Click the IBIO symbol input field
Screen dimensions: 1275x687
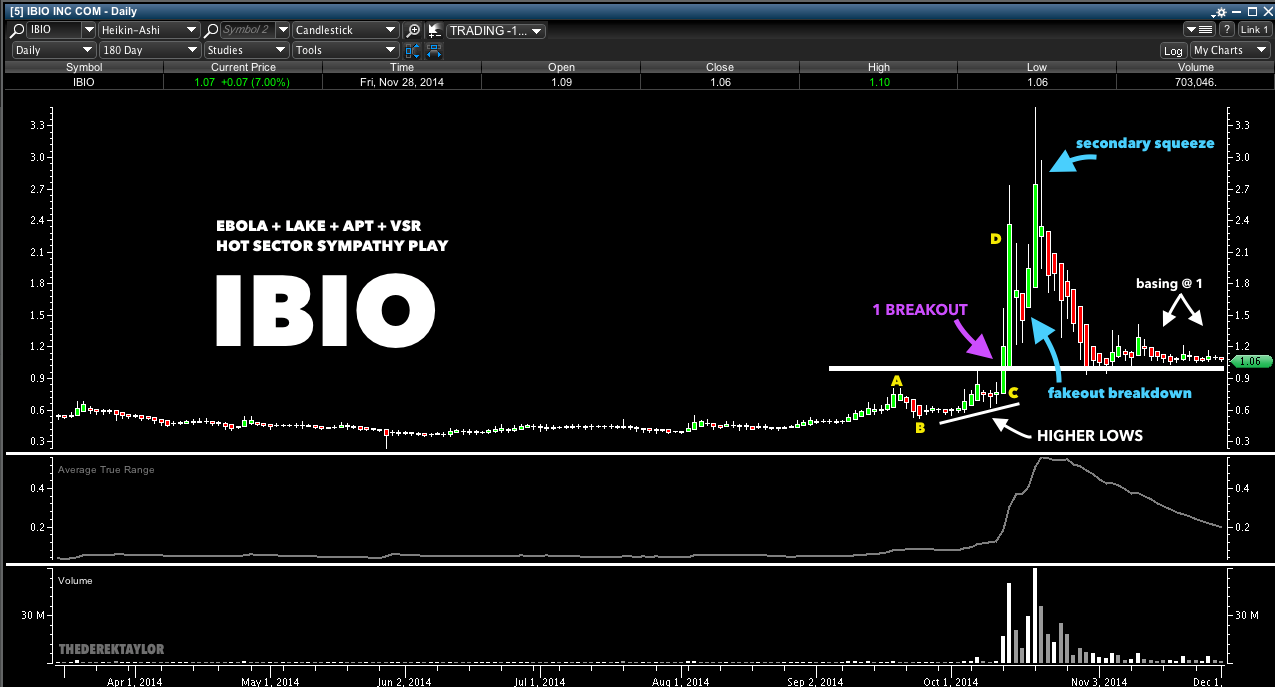pyautogui.click(x=53, y=30)
